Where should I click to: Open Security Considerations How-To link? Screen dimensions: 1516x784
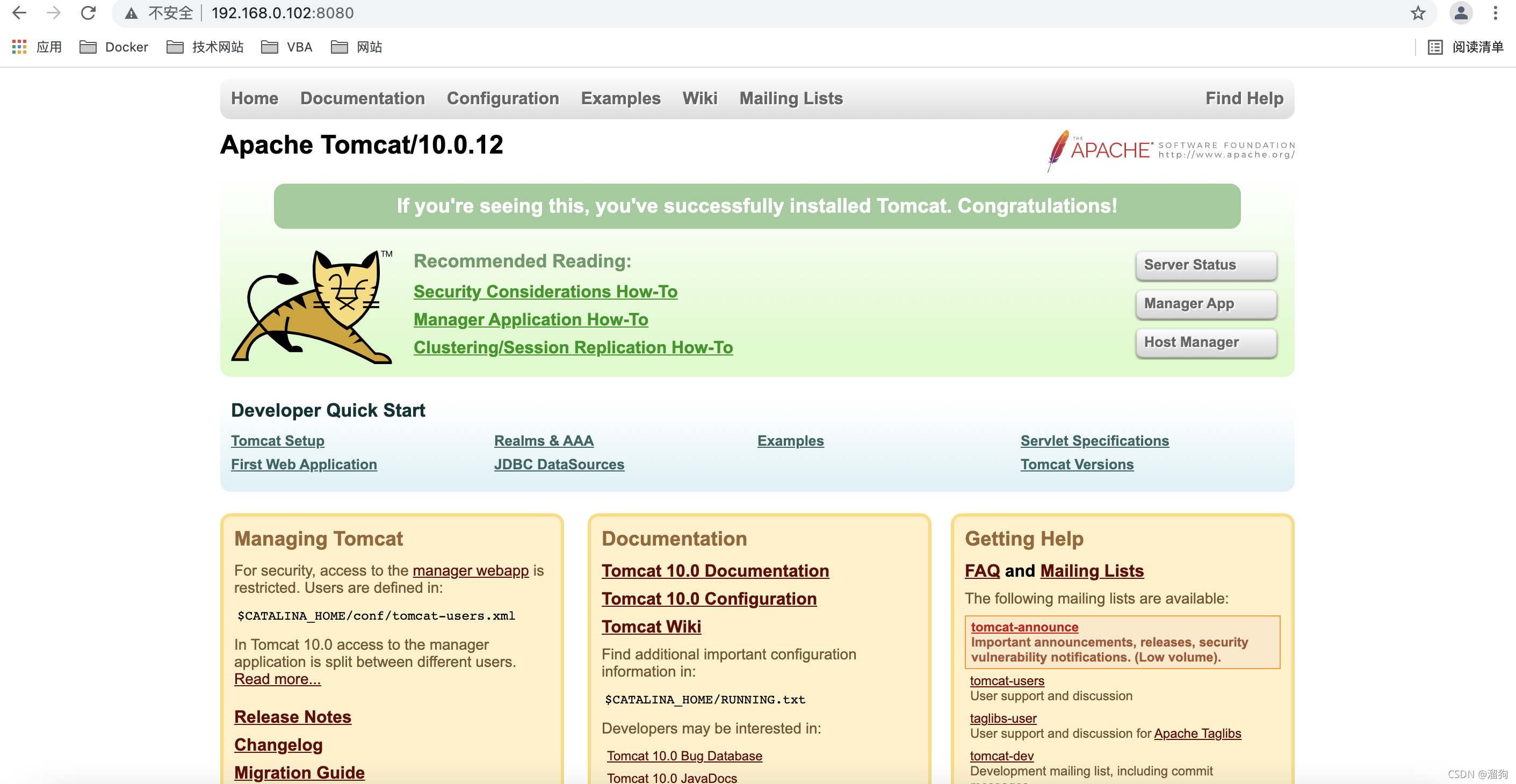coord(545,292)
